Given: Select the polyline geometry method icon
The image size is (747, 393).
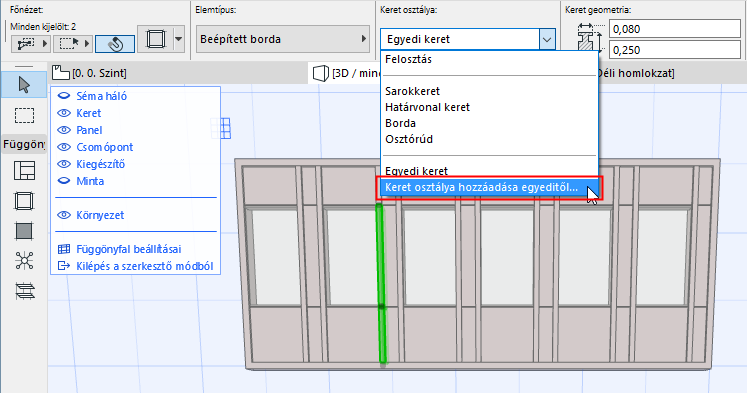Looking at the screenshot, I should (x=26, y=44).
